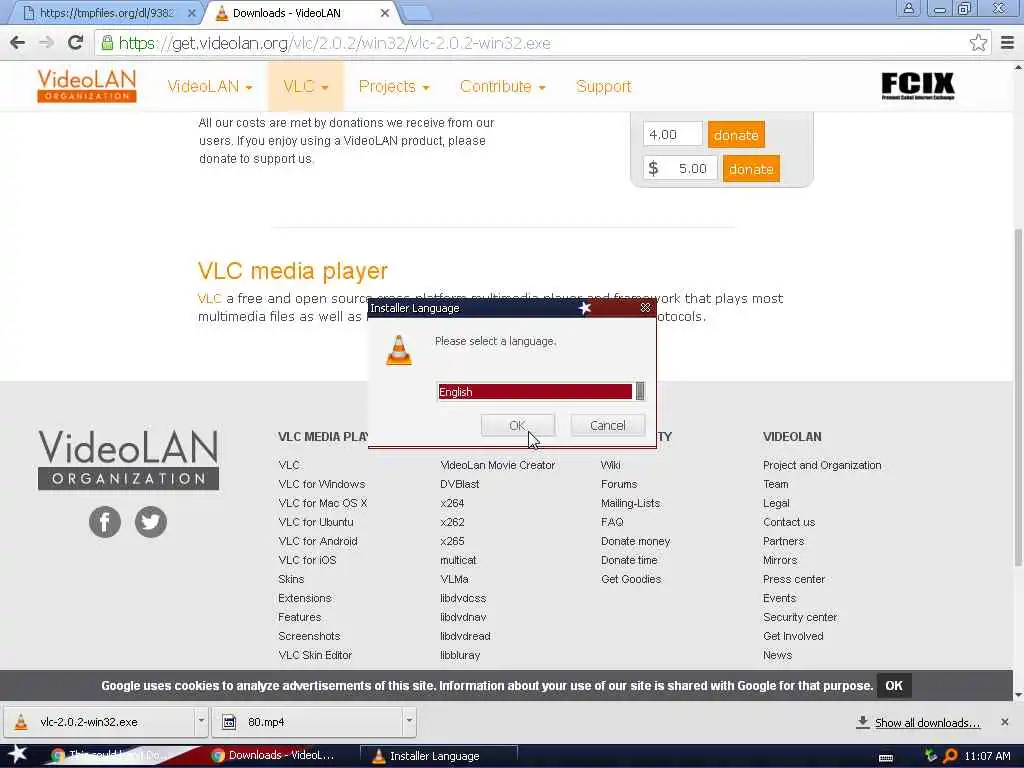Click Windows start button in taskbar
1024x768 pixels.
pos(17,755)
